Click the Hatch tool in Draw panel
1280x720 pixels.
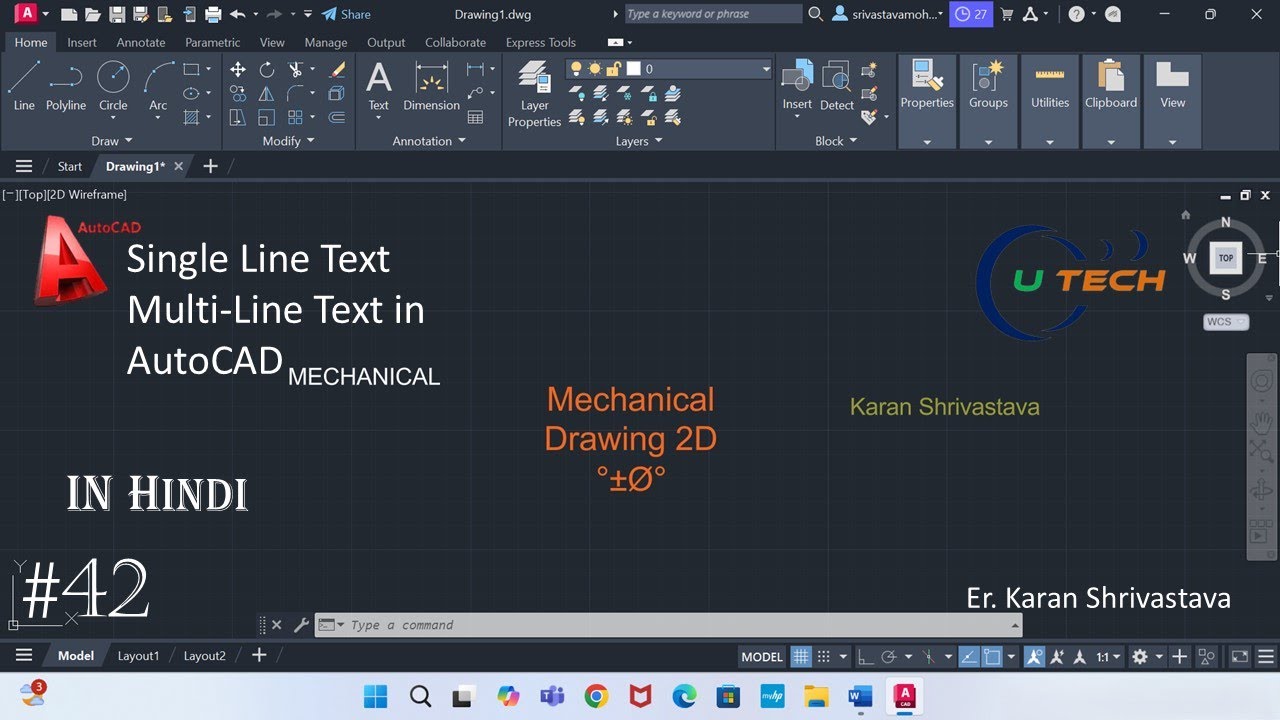192,117
